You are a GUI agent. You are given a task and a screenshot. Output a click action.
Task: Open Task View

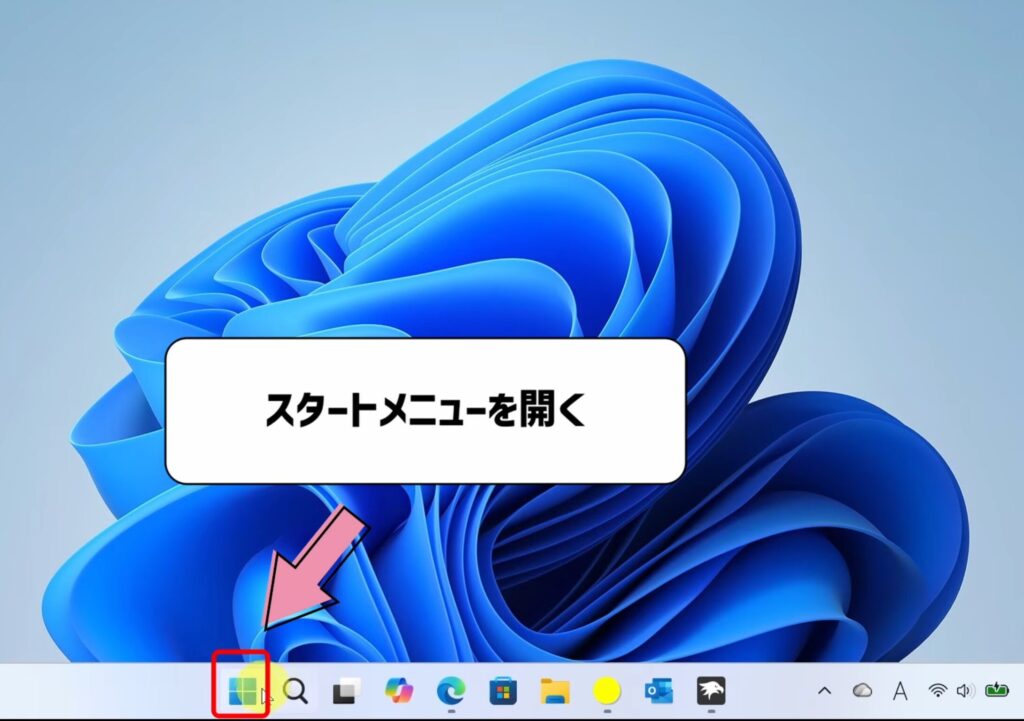[343, 691]
